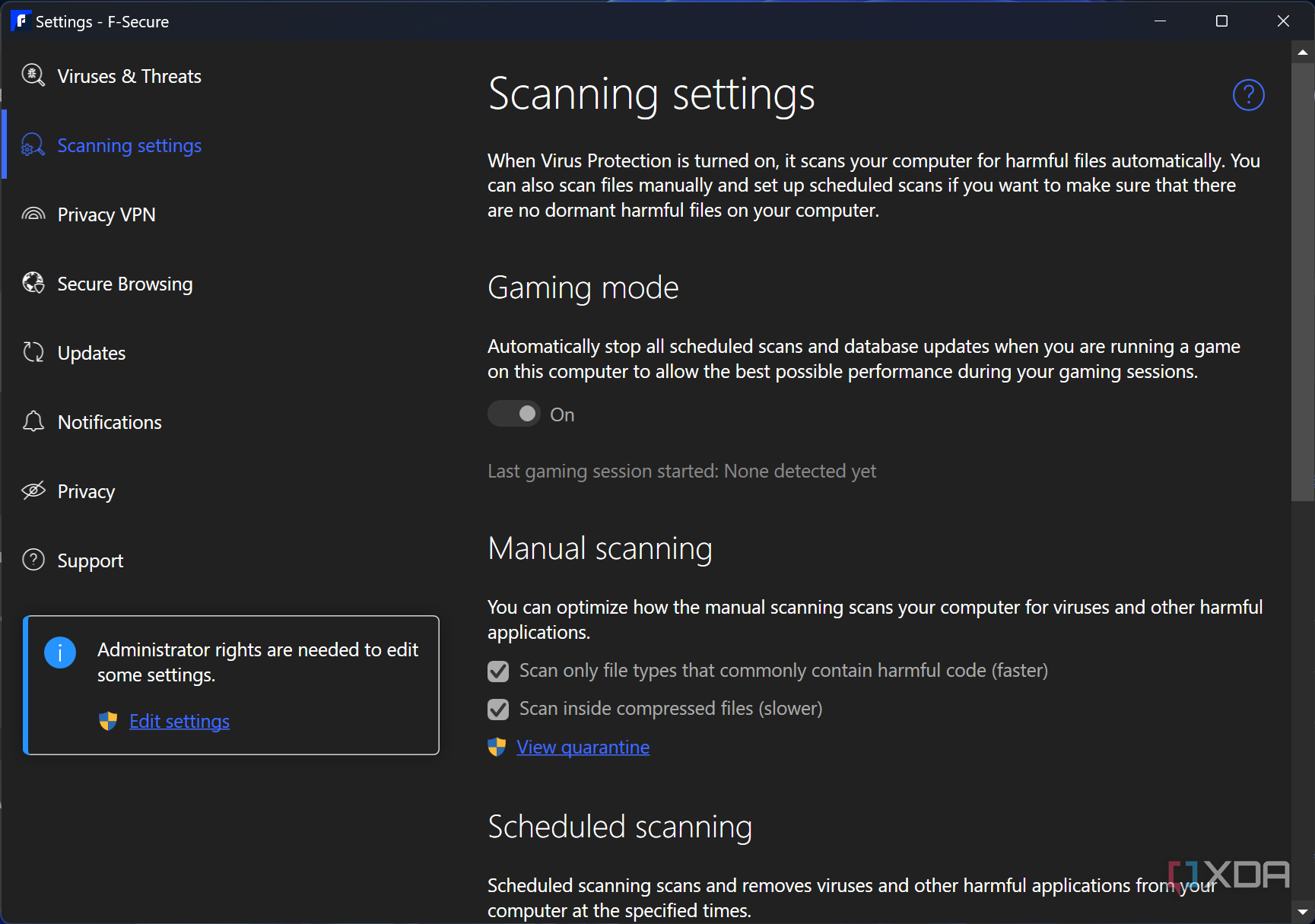Click the Privacy VPN signal icon
1315x924 pixels.
[33, 214]
